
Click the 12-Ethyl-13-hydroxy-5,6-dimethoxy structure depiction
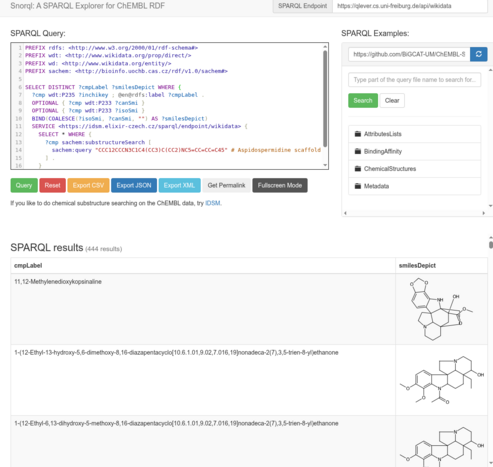click(442, 380)
